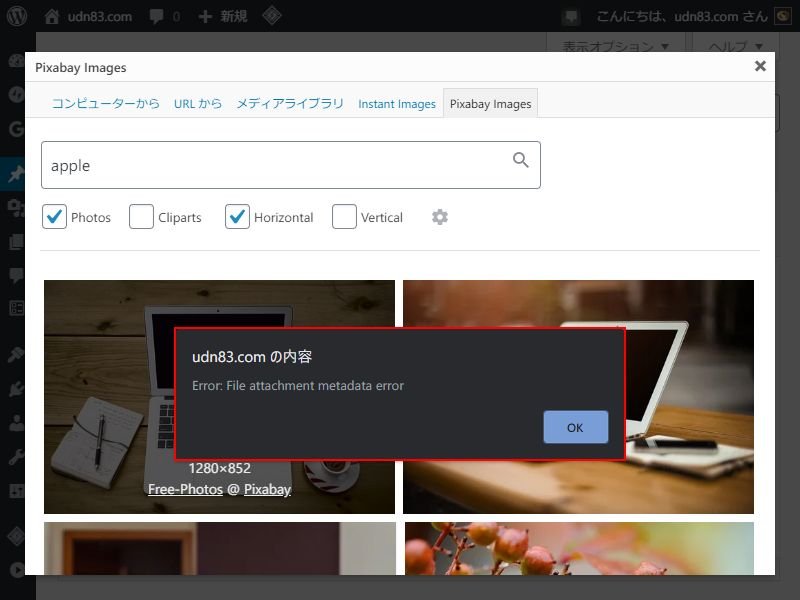Expand the 表示オプション dropdown
Screen dimensions: 800x600
pos(615,46)
